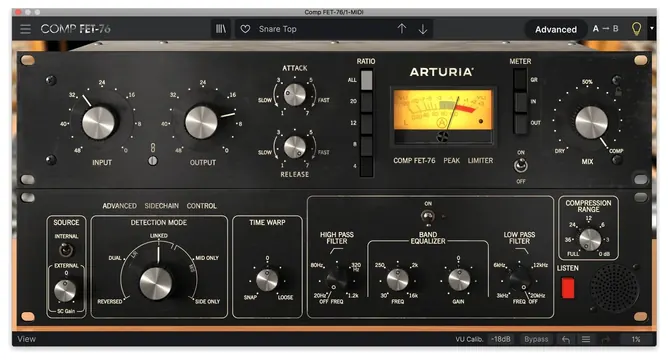The height and width of the screenshot is (360, 668).
Task: Select the MID ONLY detection label
Action: click(207, 258)
